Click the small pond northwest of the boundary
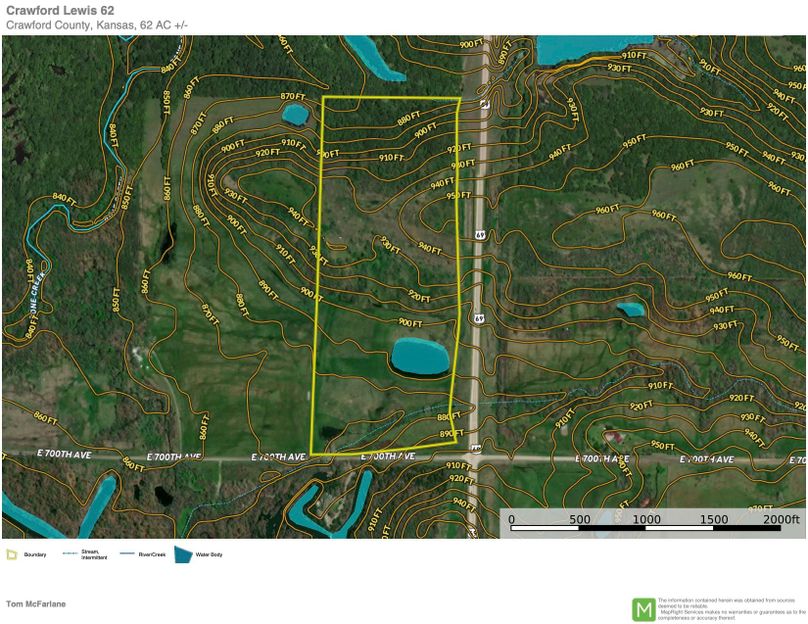This screenshot has height=624, width=808. click(x=295, y=115)
